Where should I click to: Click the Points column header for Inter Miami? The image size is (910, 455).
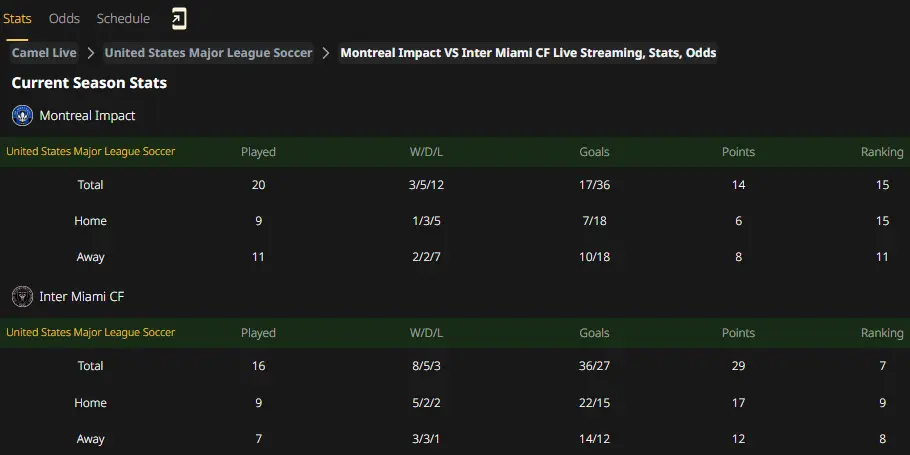tap(738, 333)
